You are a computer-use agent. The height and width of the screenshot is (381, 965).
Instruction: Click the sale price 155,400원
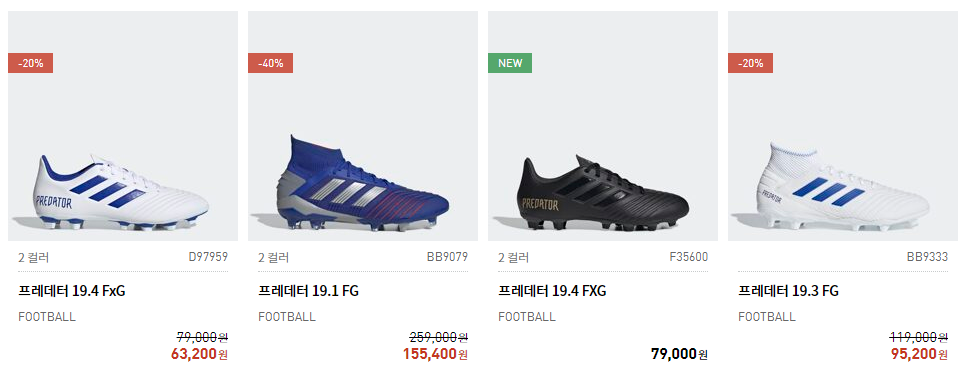(x=435, y=354)
